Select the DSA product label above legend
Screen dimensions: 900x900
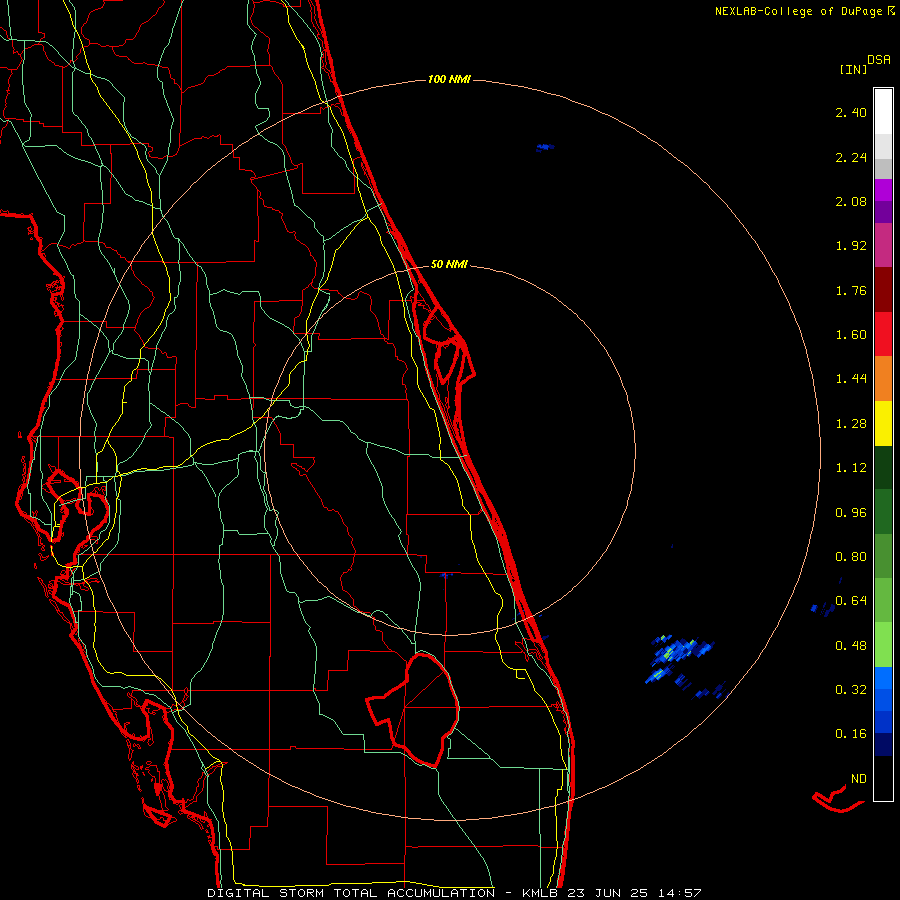879,60
